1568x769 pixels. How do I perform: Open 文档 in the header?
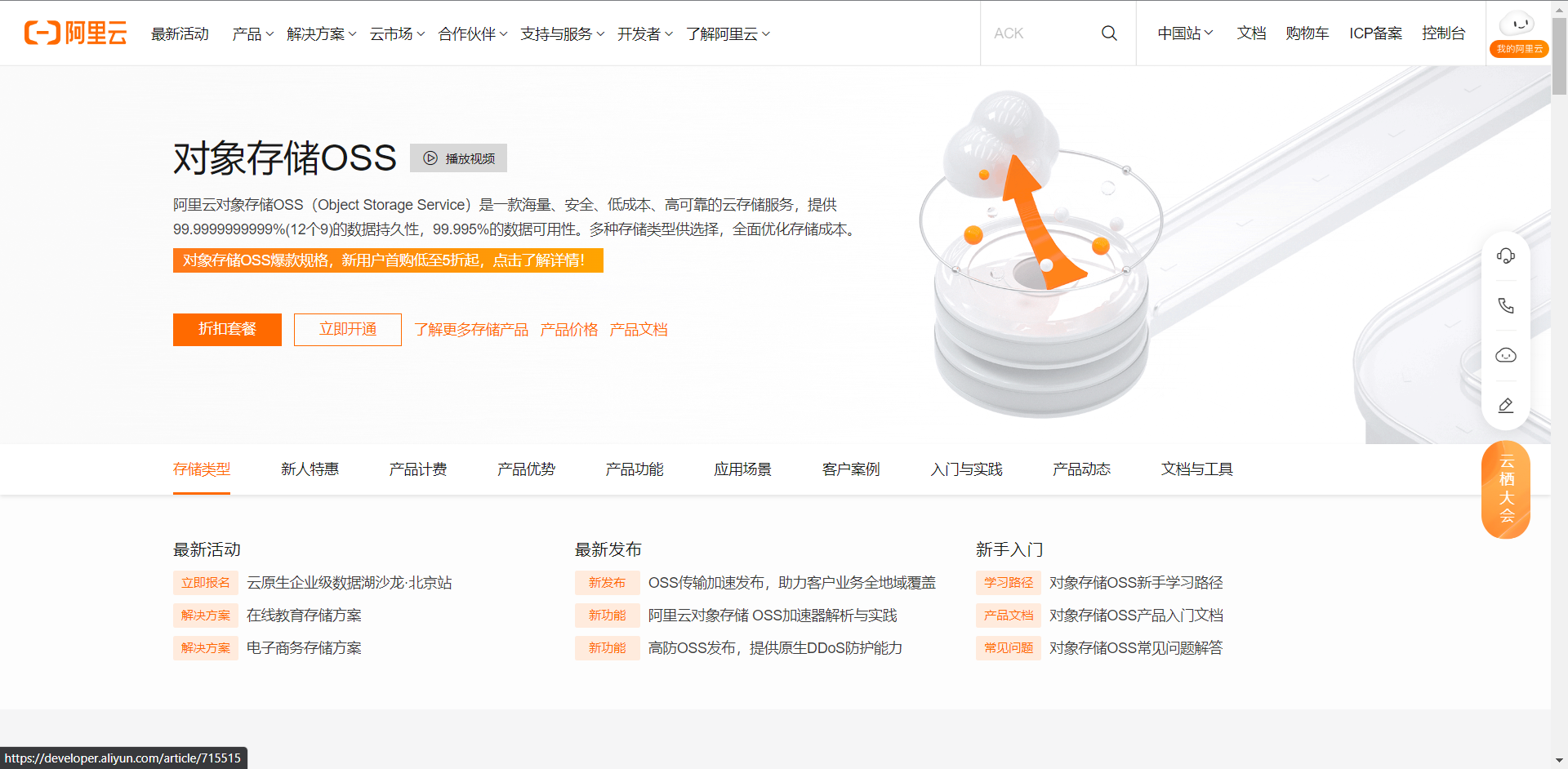1251,33
